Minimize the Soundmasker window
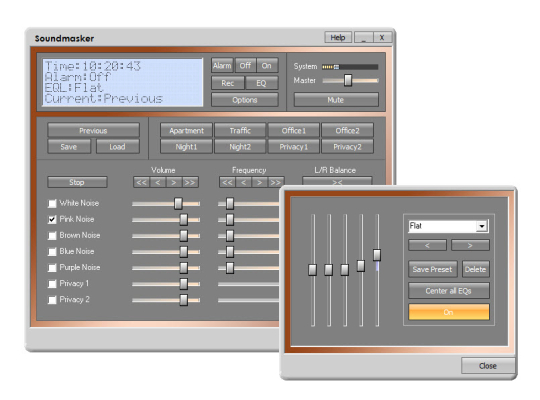The height and width of the screenshot is (400, 540). click(364, 38)
